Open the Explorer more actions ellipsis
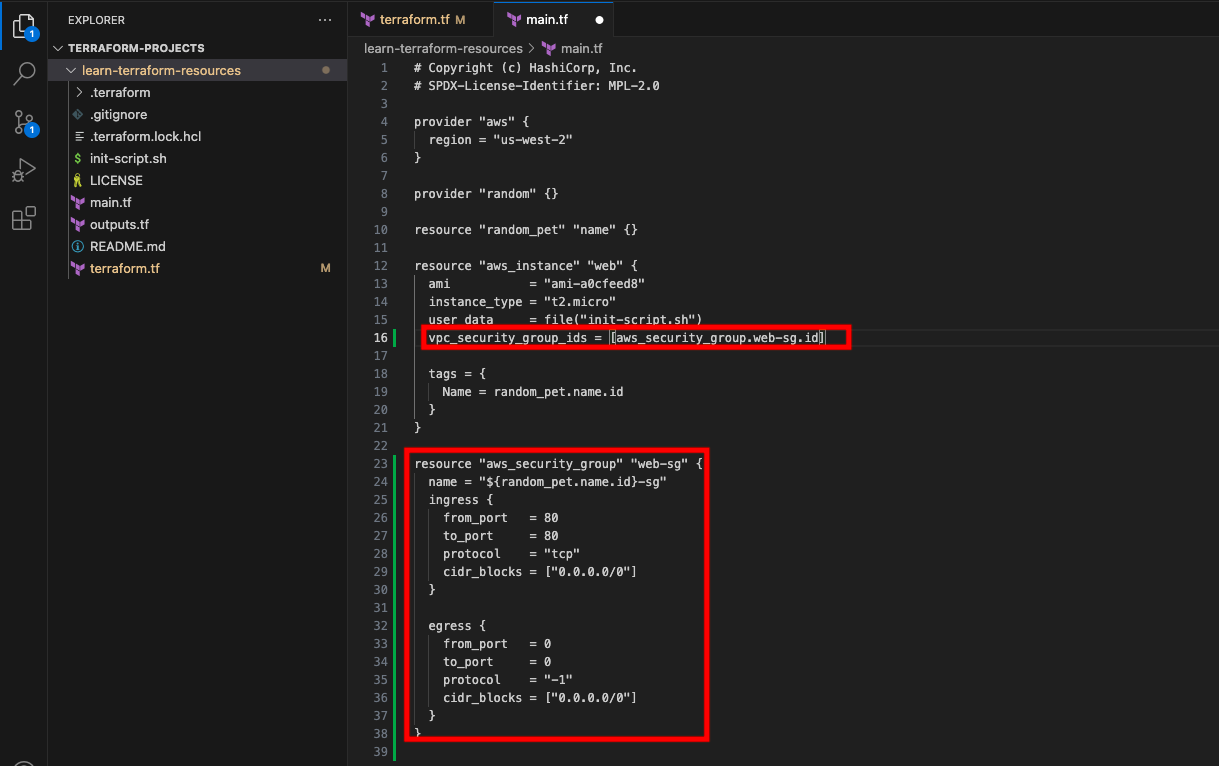 click(x=324, y=20)
